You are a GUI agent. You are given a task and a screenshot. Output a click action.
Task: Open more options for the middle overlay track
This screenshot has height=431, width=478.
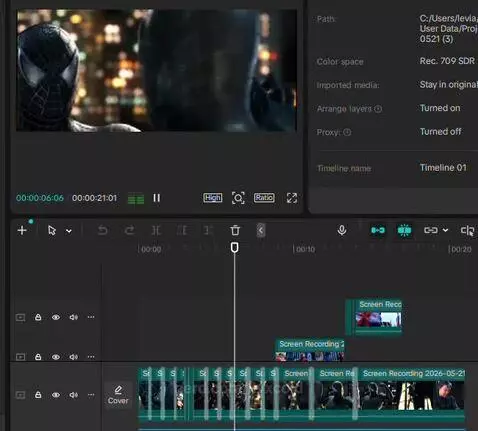[91, 357]
